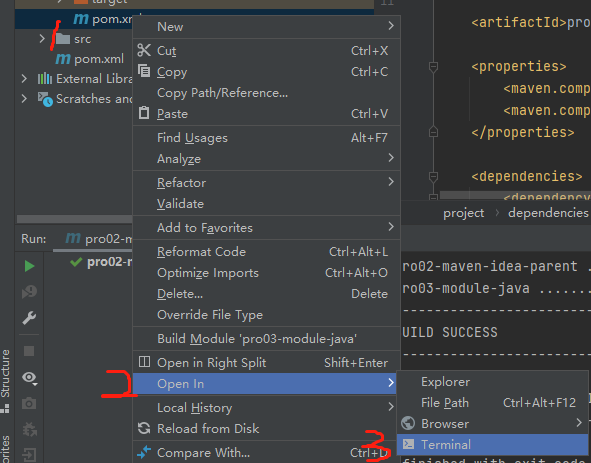Click External Libraries library icon

point(45,78)
